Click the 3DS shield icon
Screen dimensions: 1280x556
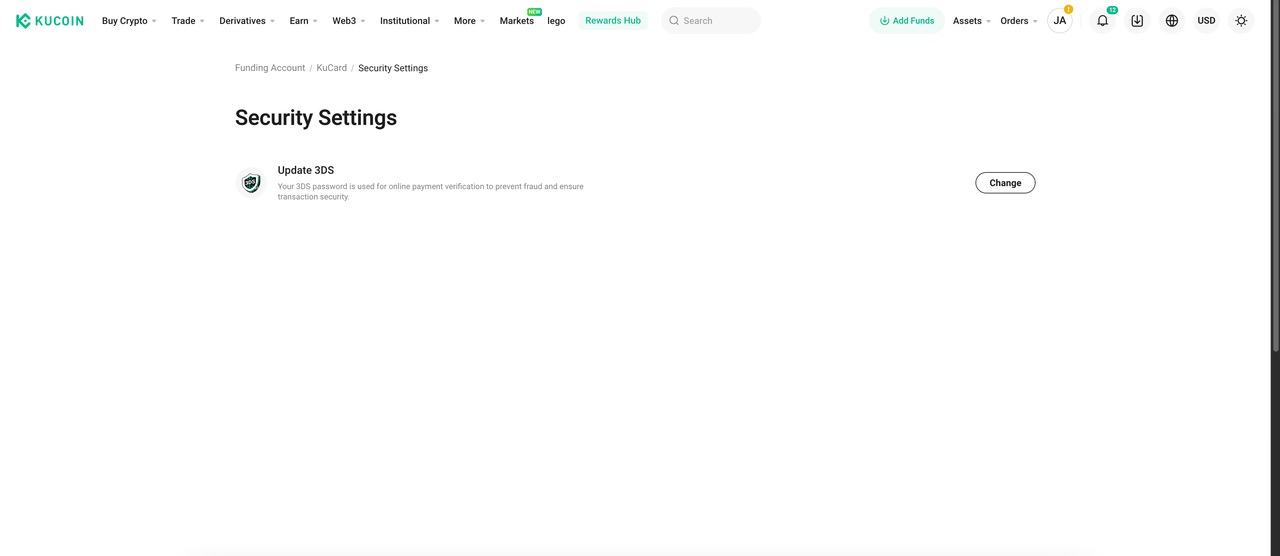pyautogui.click(x=251, y=183)
